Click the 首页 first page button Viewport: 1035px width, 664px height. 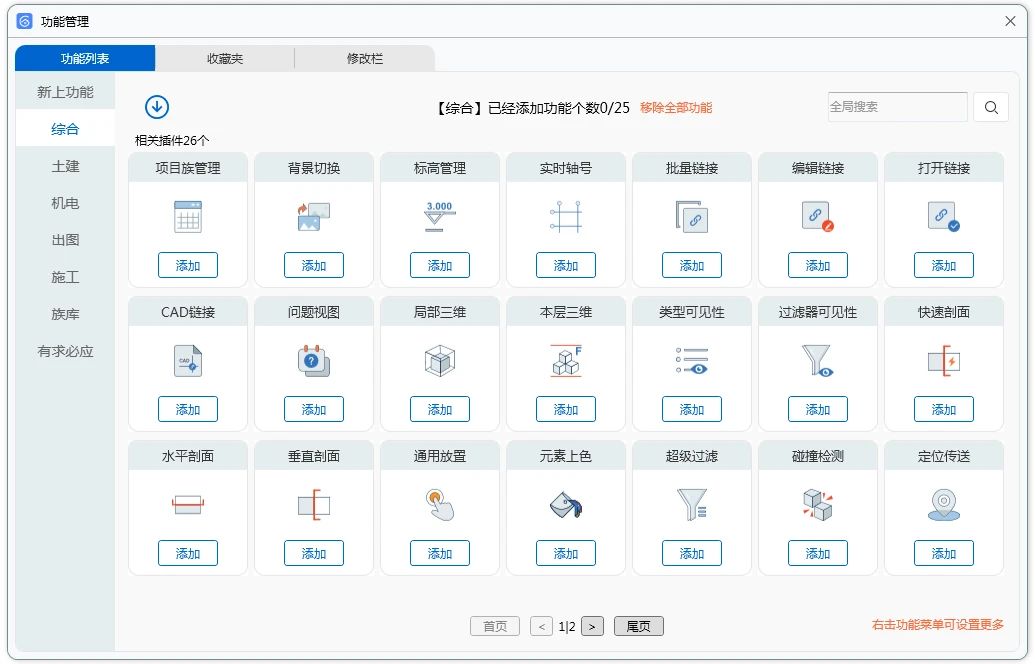click(495, 626)
